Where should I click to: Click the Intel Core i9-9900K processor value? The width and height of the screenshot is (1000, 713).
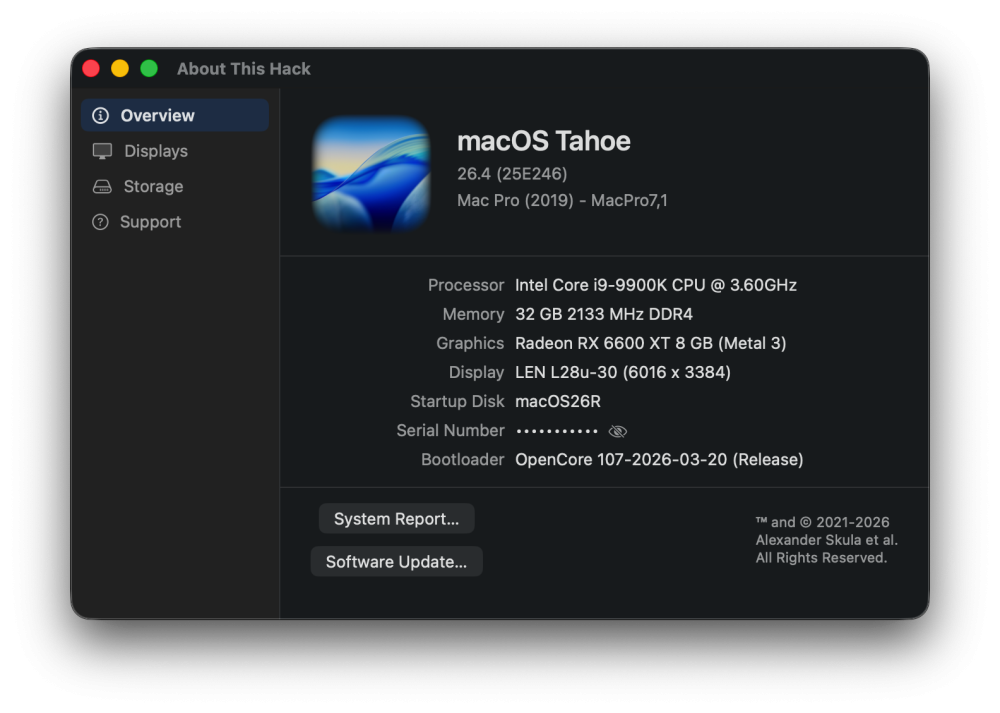[x=656, y=285]
